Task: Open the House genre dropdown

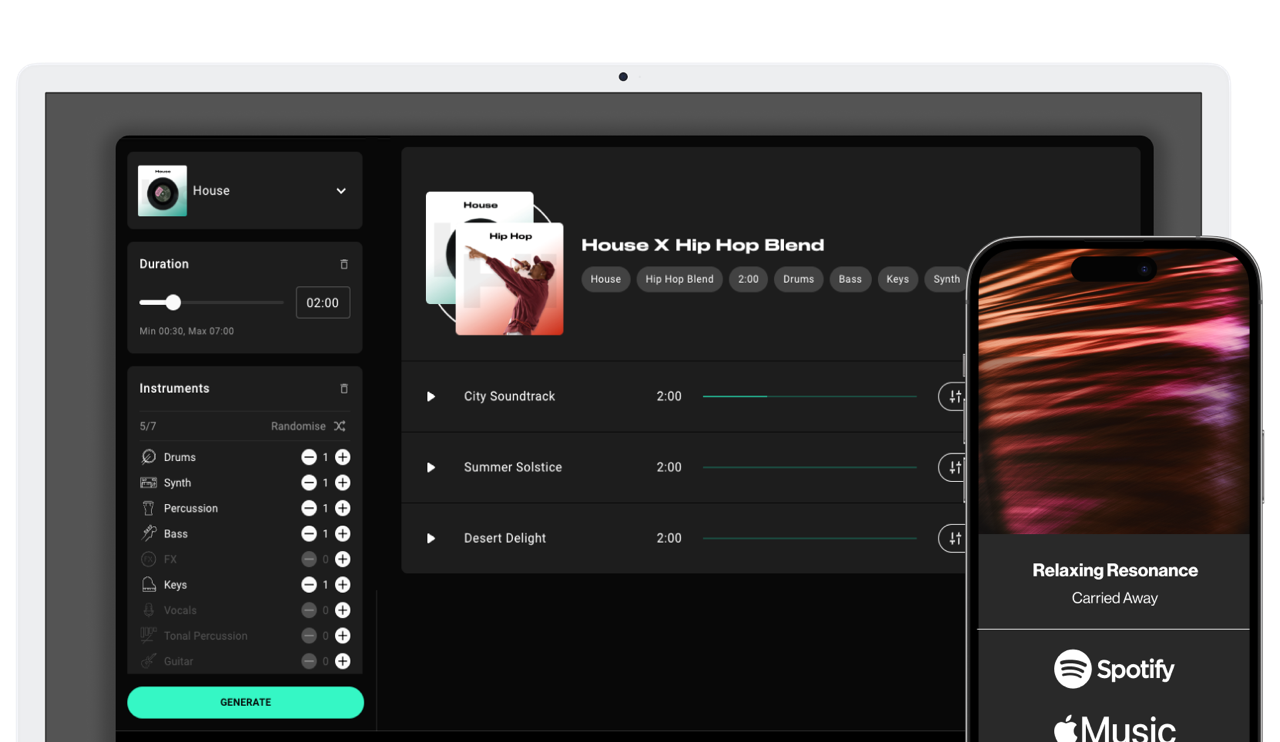Action: point(340,190)
